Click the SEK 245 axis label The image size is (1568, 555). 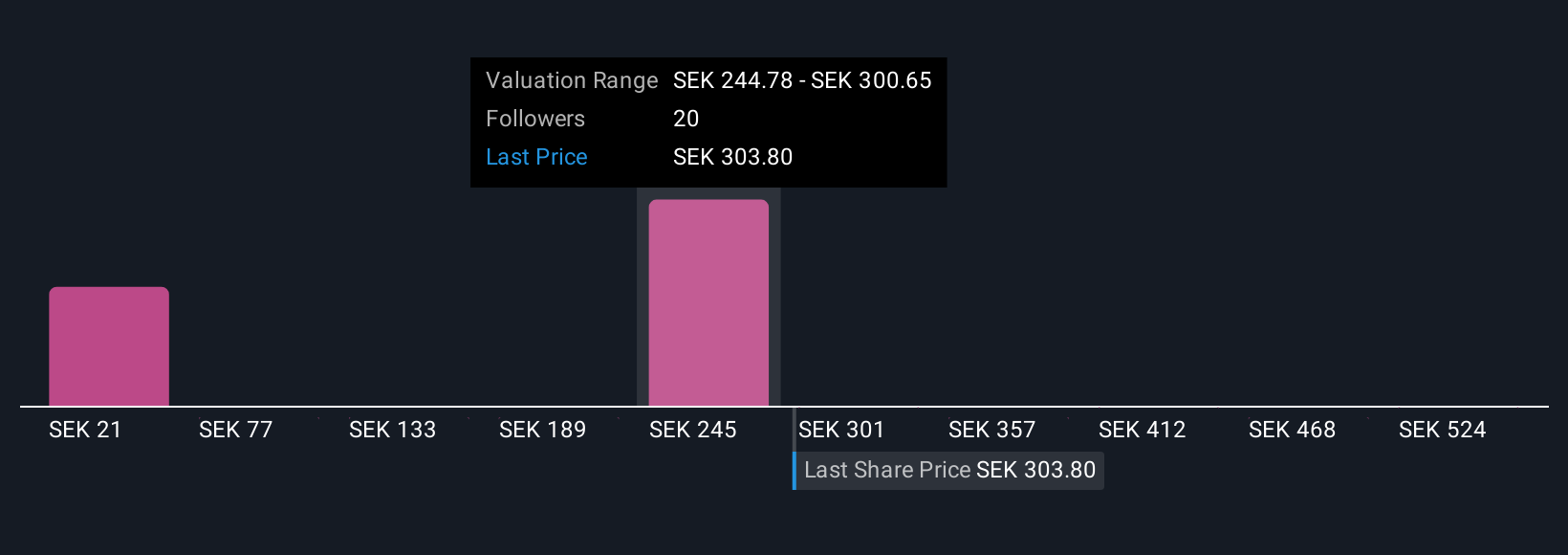coord(692,430)
